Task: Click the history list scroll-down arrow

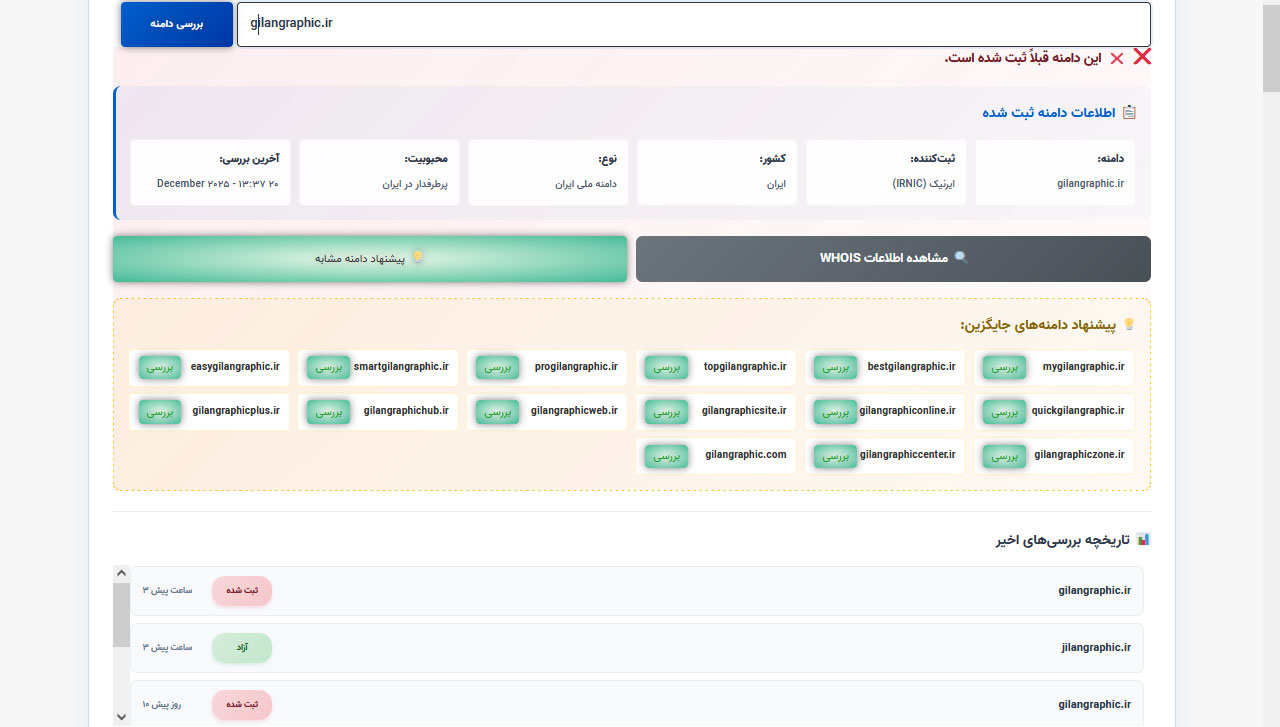Action: (121, 716)
